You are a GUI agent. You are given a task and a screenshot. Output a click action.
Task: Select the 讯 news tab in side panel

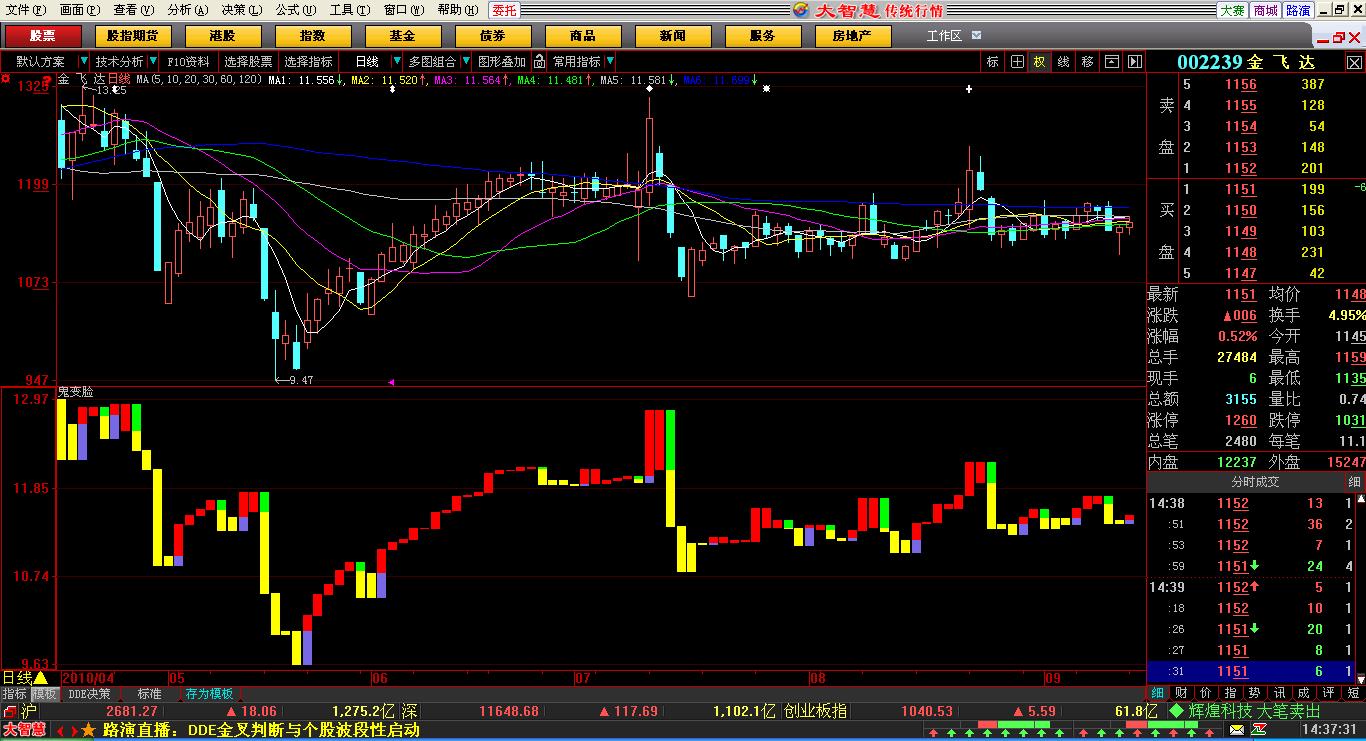[x=1279, y=693]
